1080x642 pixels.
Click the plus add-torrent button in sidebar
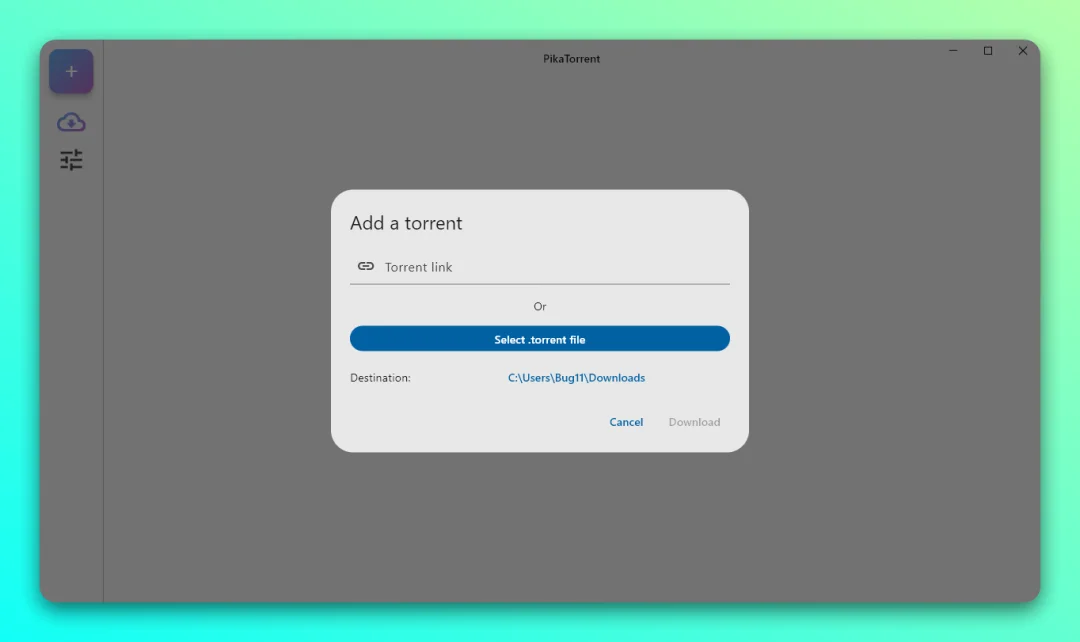(71, 71)
